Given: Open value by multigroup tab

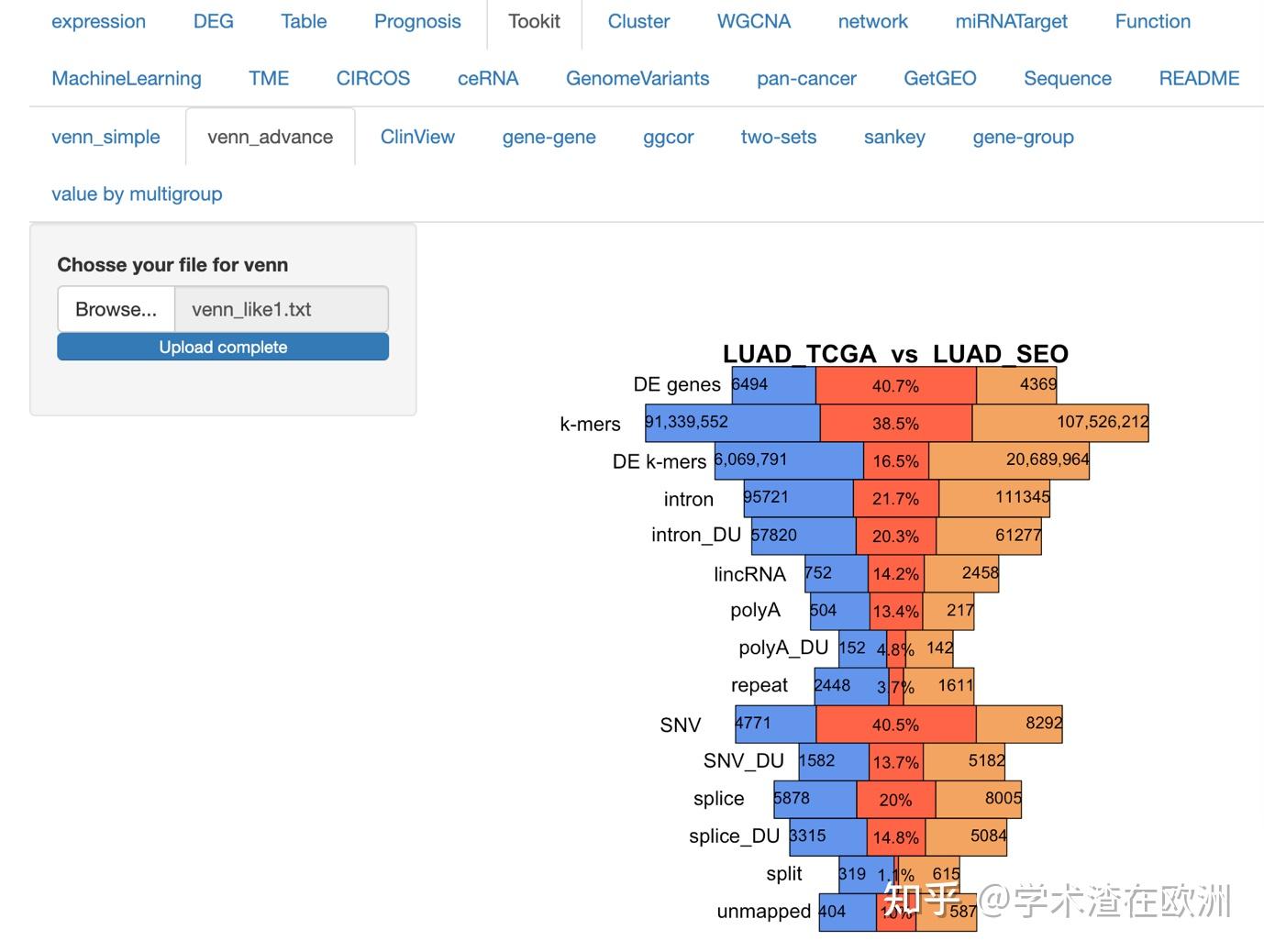Looking at the screenshot, I should 137,194.
